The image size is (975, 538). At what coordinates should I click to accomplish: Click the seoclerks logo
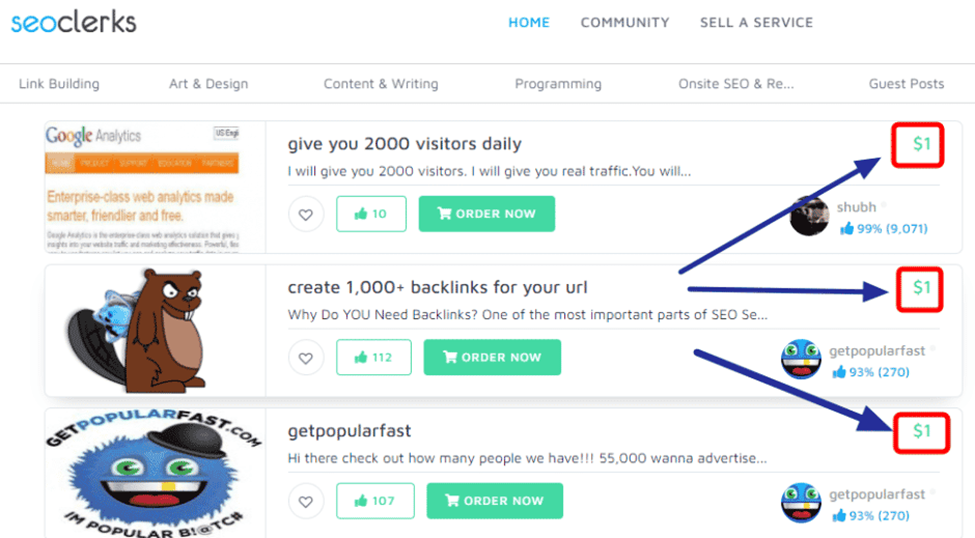[x=74, y=22]
